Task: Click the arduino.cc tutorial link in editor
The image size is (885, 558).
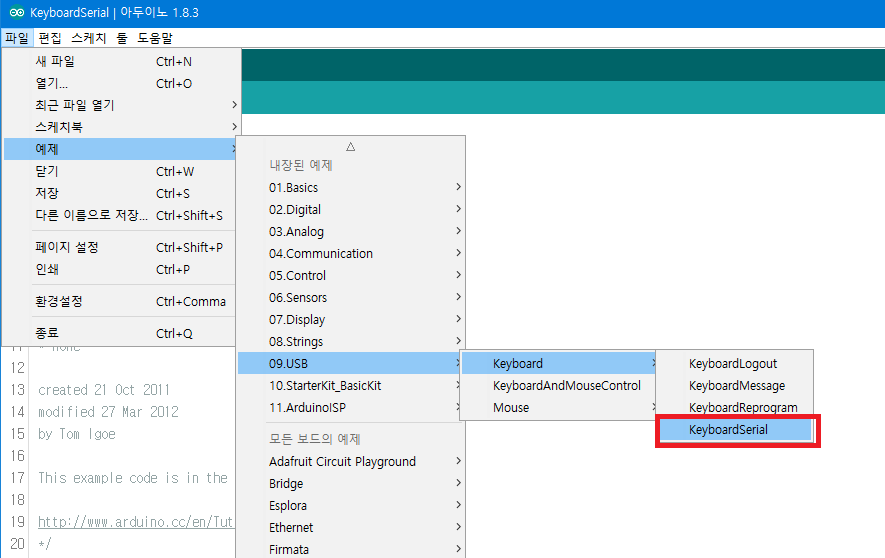Action: click(x=135, y=522)
